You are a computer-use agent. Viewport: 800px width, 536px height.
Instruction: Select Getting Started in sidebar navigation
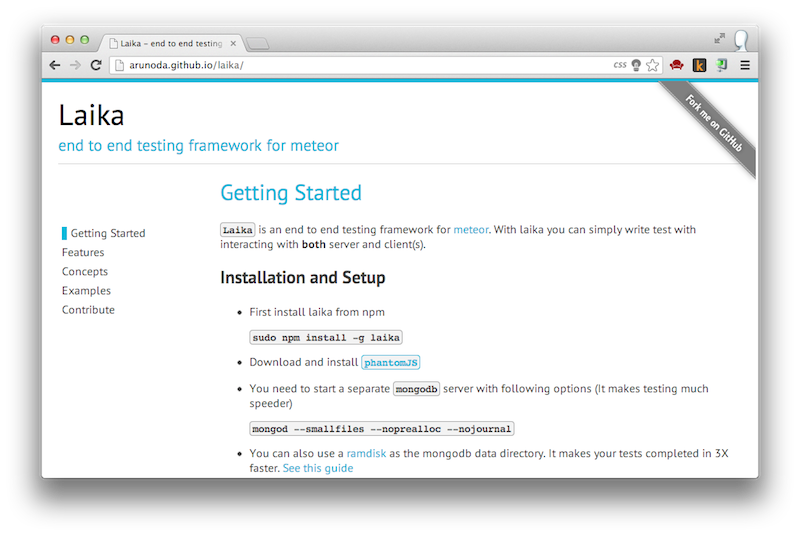[x=108, y=233]
